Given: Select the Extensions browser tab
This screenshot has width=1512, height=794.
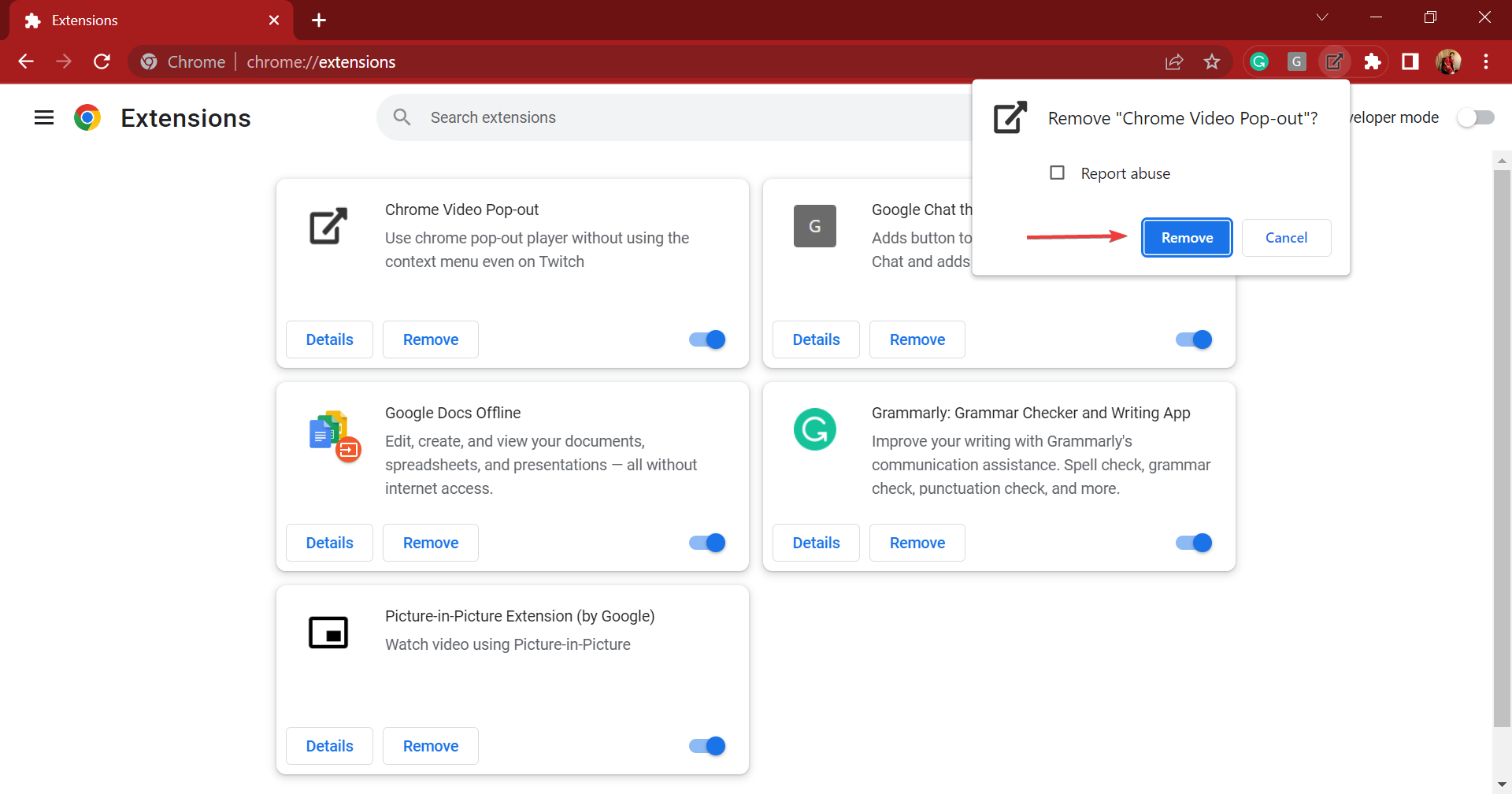Looking at the screenshot, I should [151, 20].
